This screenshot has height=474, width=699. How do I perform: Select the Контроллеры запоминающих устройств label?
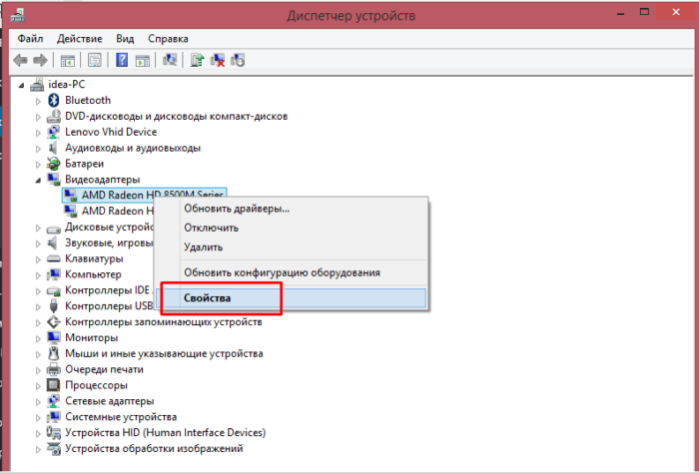coord(164,322)
